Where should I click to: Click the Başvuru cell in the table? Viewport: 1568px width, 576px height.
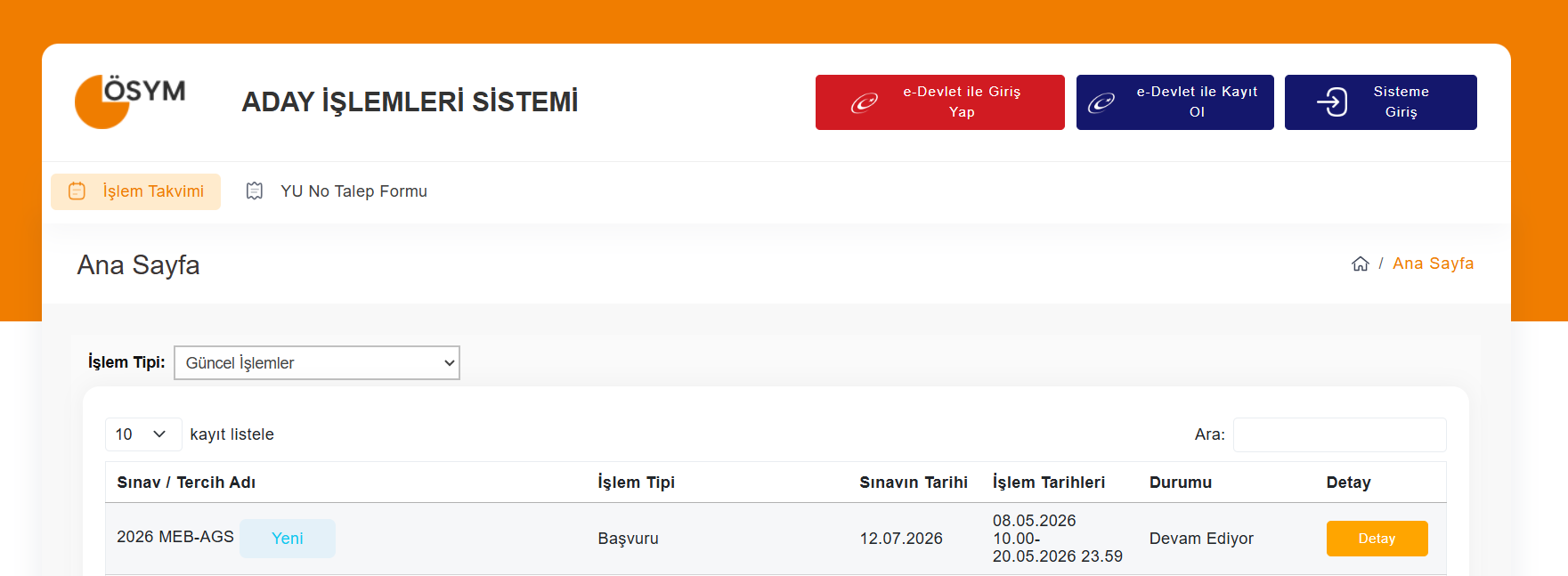tap(628, 539)
